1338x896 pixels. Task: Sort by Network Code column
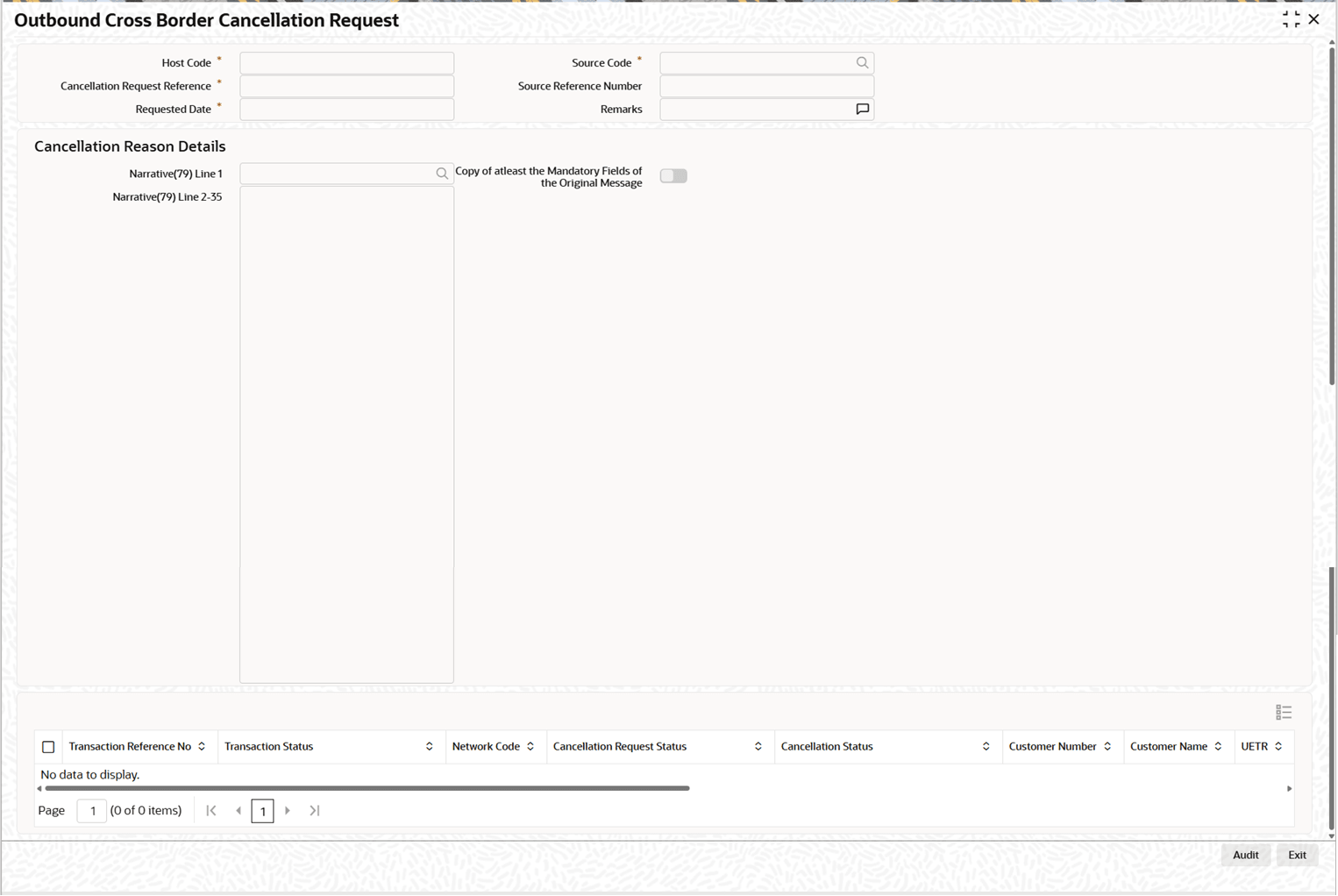530,747
